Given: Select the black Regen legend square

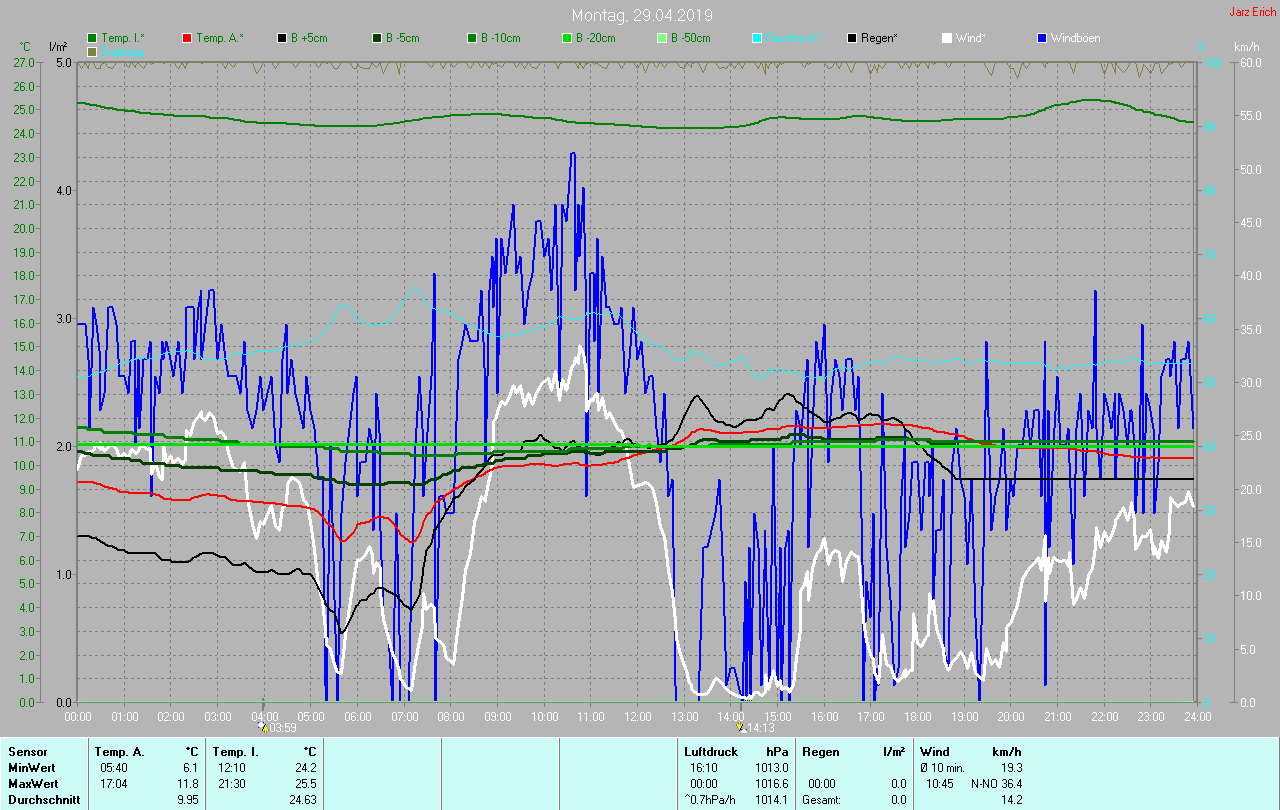Looking at the screenshot, I should (x=852, y=38).
